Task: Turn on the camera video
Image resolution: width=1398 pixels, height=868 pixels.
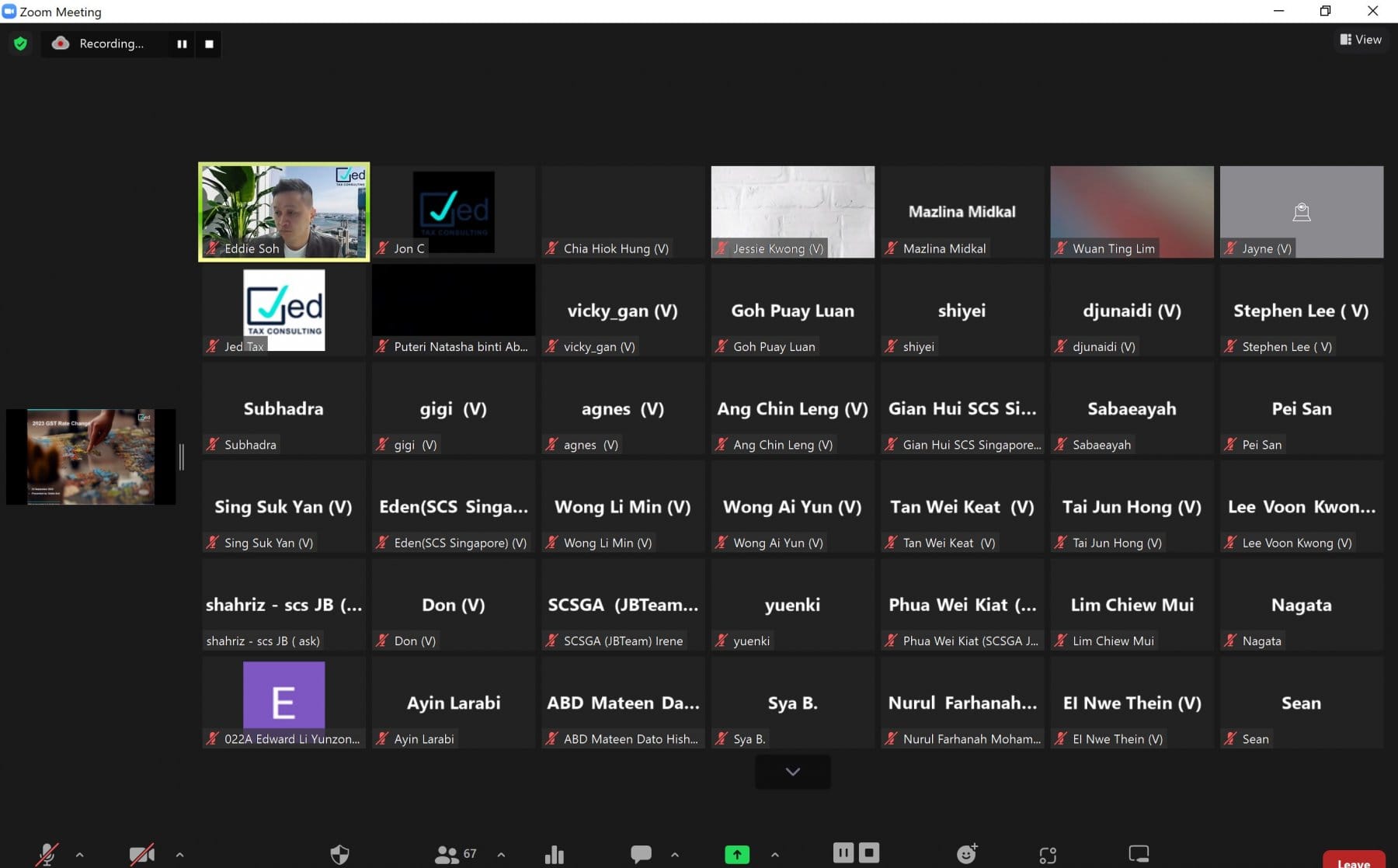Action: (x=141, y=854)
